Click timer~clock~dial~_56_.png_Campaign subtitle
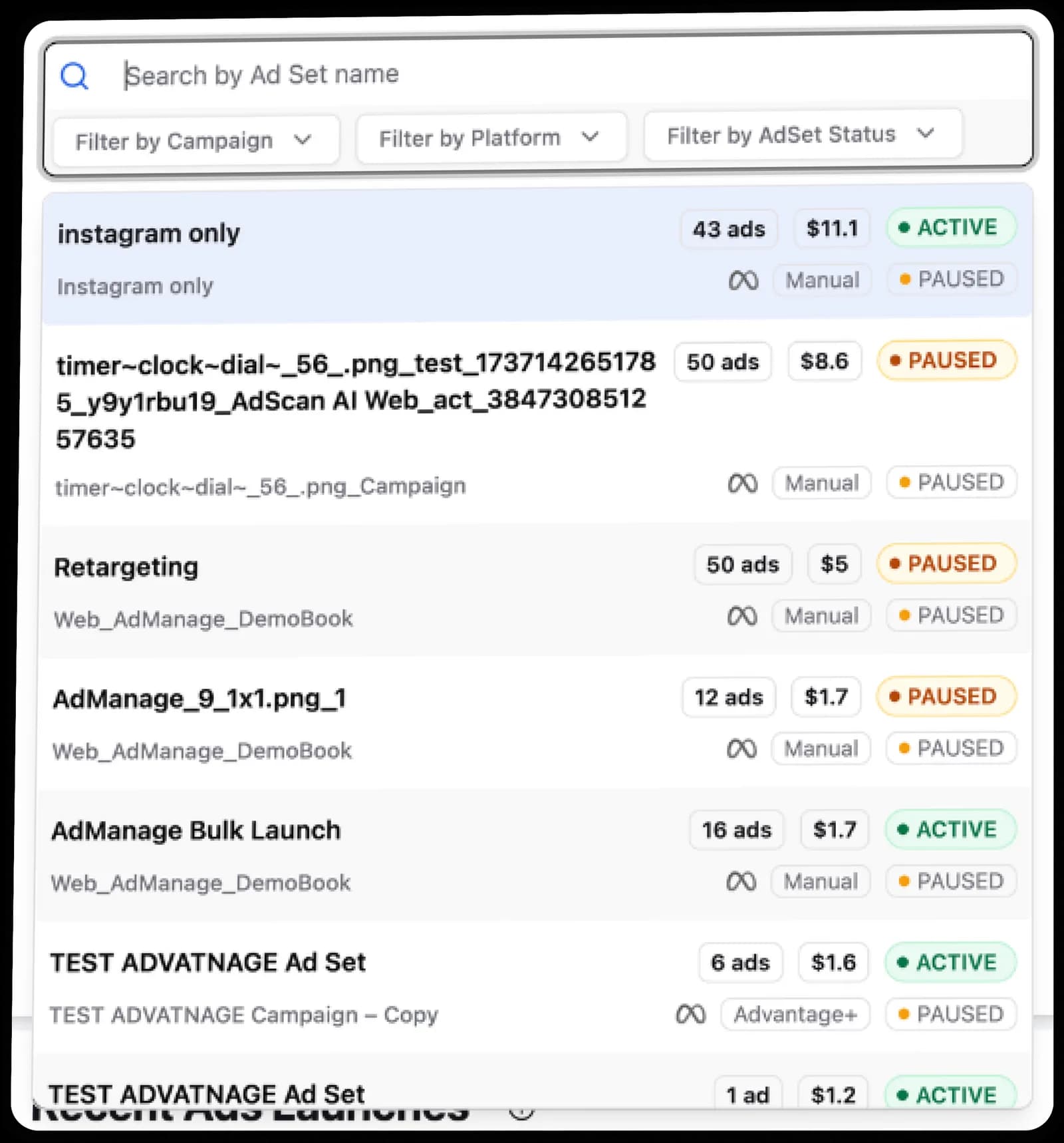 pyautogui.click(x=260, y=486)
